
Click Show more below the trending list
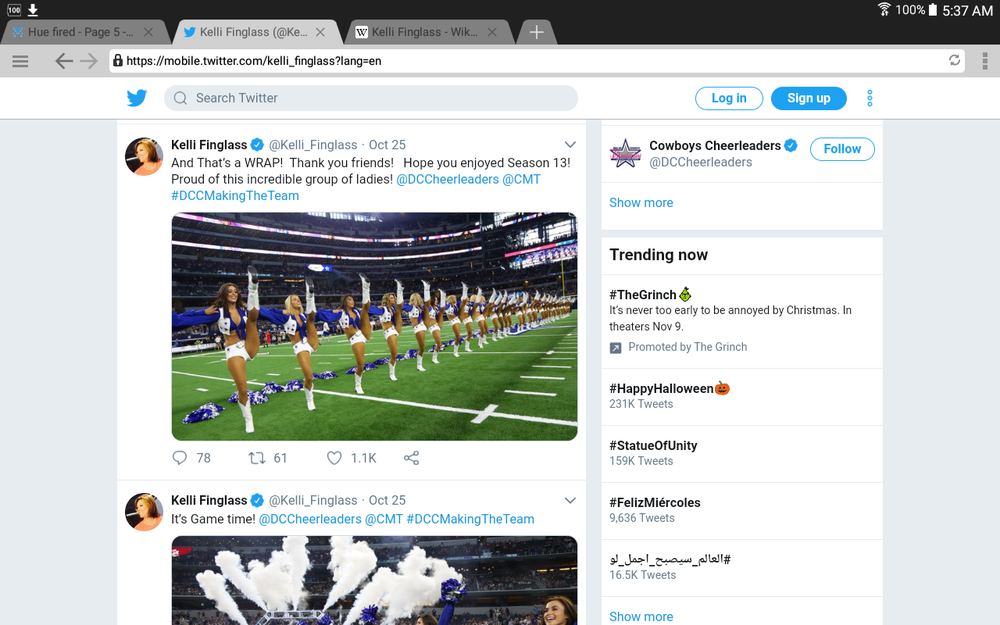(641, 617)
